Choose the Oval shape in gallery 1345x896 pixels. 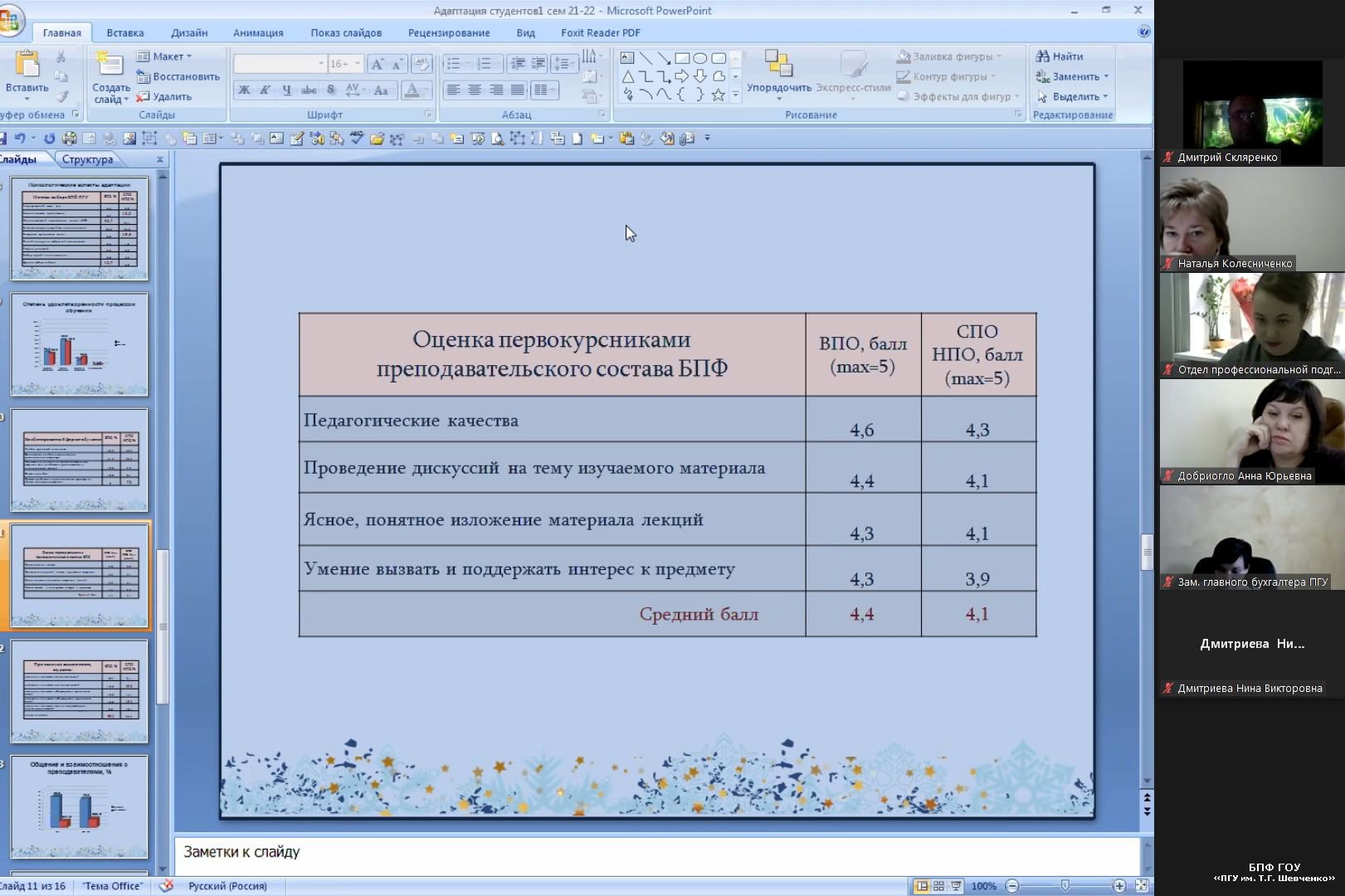700,58
